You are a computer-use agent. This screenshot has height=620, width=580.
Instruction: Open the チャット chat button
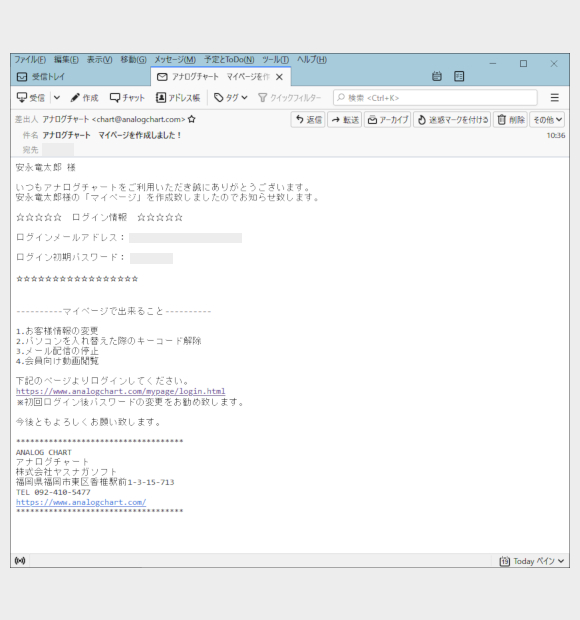pyautogui.click(x=127, y=98)
